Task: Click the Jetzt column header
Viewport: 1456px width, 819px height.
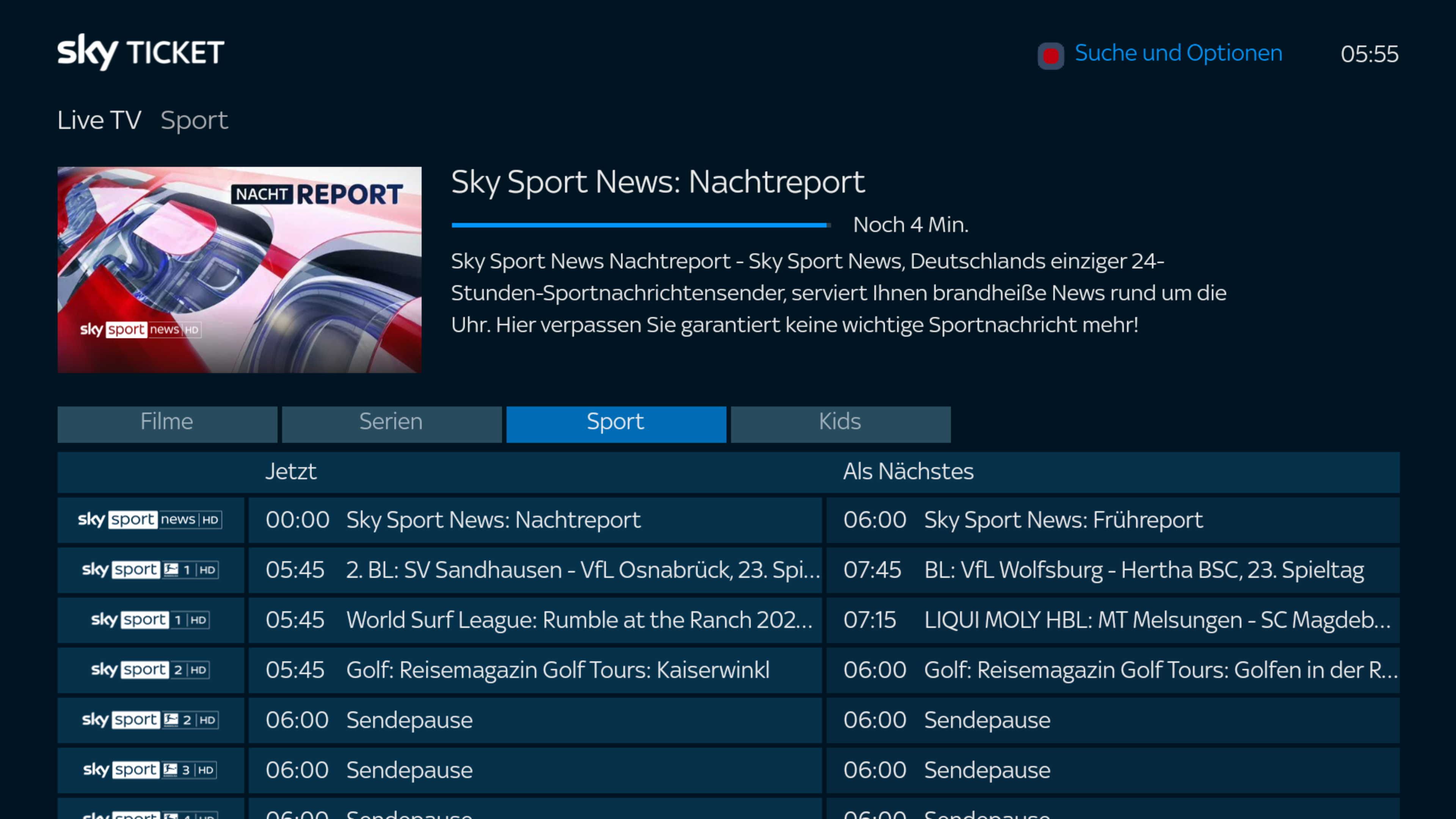Action: (291, 471)
